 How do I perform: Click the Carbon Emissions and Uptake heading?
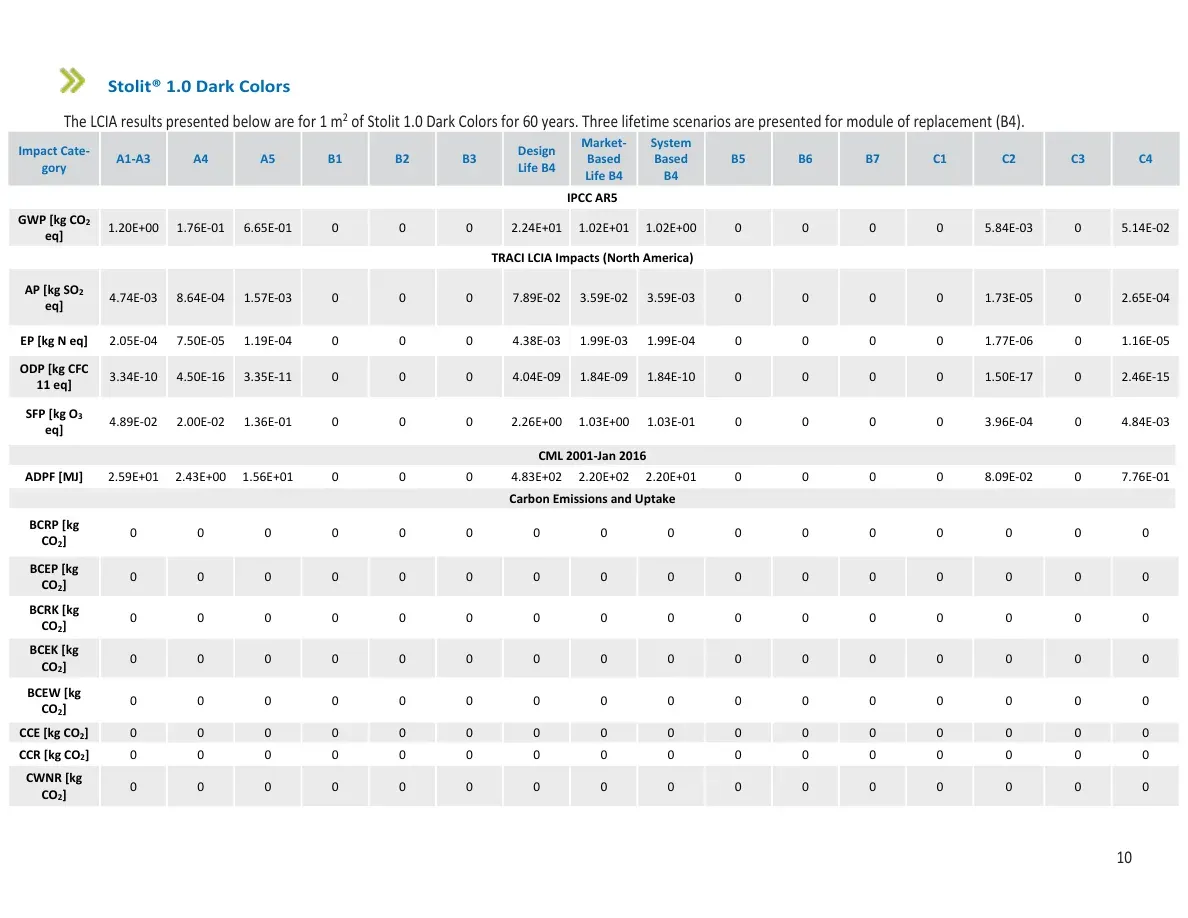pos(592,498)
